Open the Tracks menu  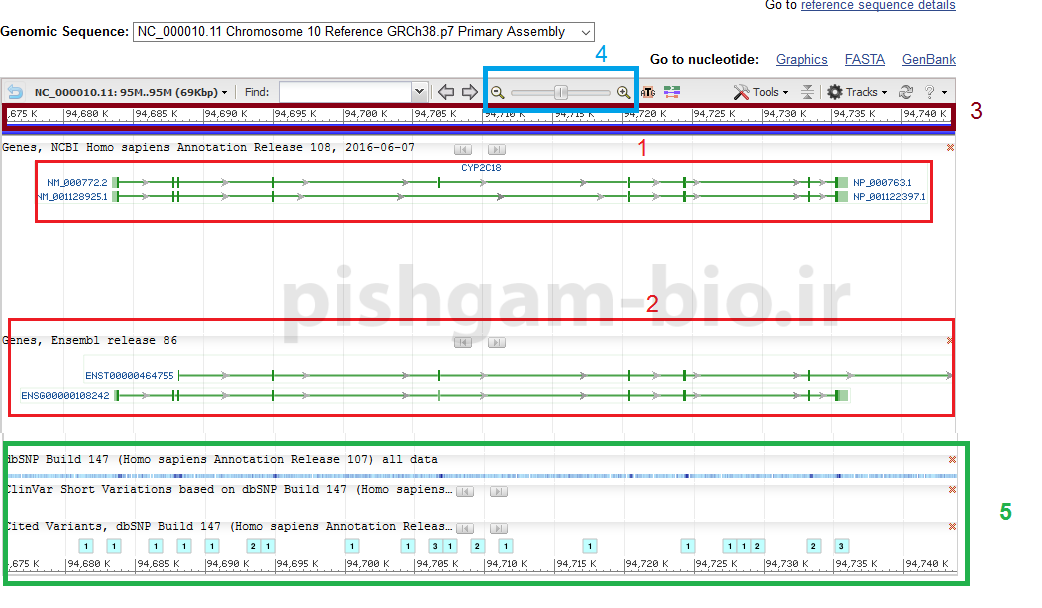(857, 92)
